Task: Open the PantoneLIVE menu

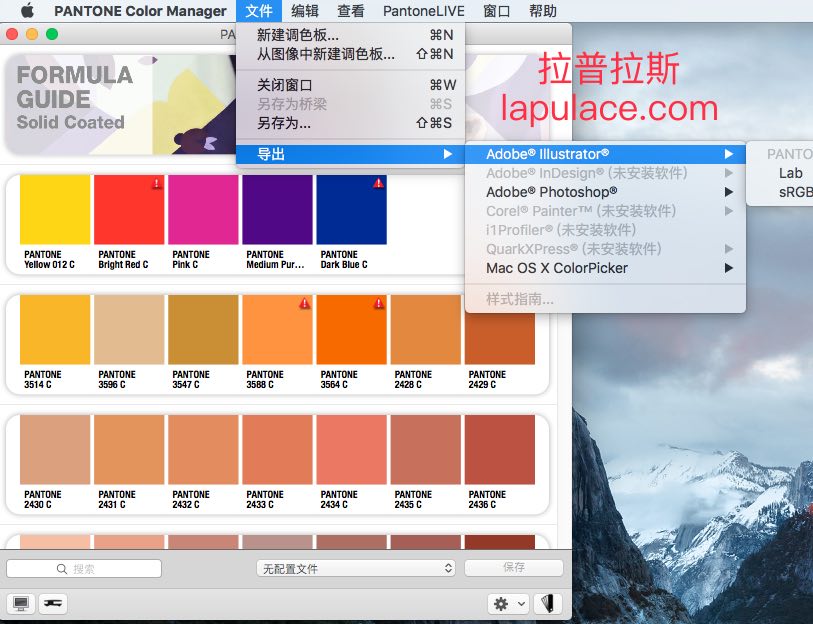Action: pos(423,11)
